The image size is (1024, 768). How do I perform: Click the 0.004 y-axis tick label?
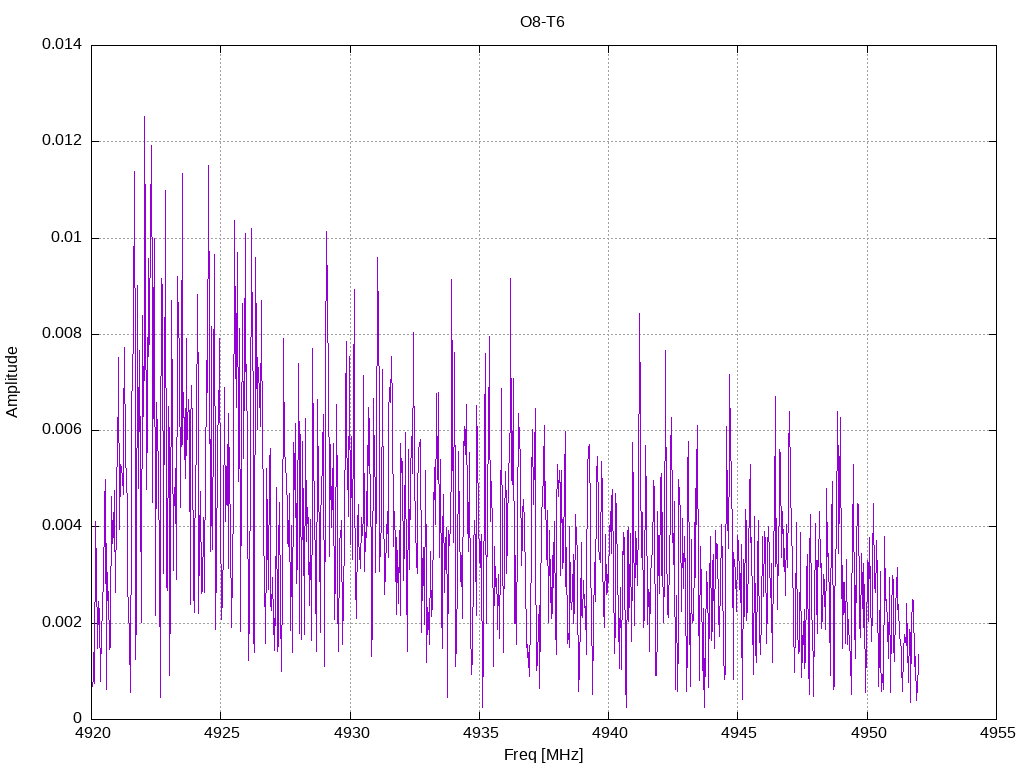tap(62, 525)
